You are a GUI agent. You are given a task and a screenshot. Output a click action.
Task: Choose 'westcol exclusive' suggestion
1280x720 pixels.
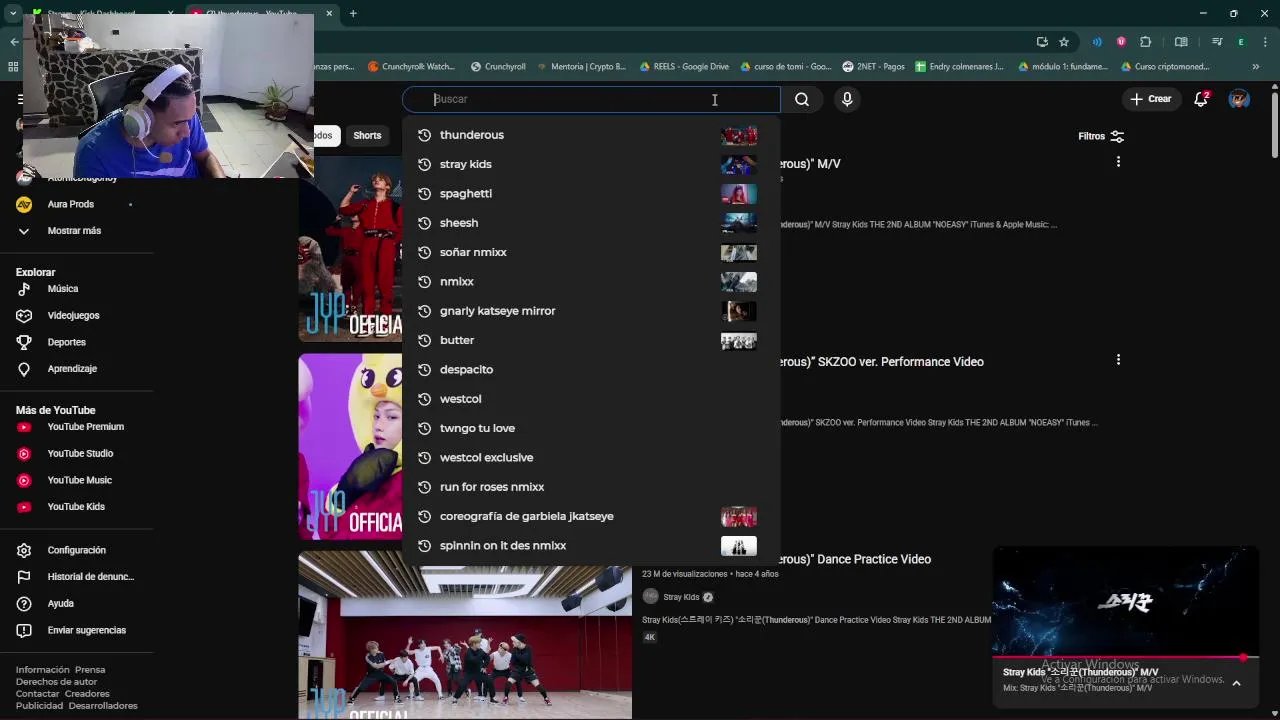[590, 457]
